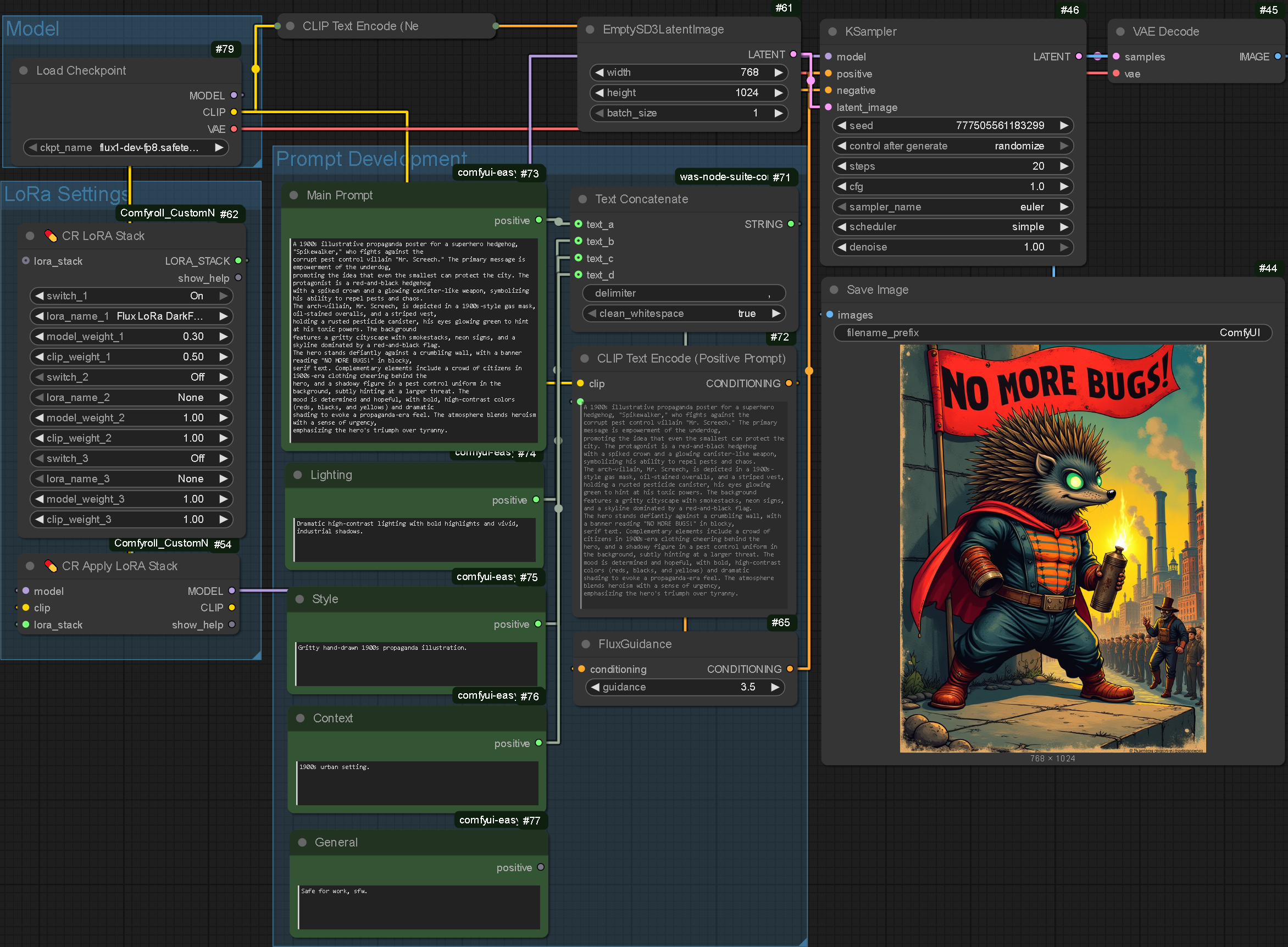The image size is (1288, 947).
Task: Decrease the cfg value with left arrow
Action: pyautogui.click(x=842, y=186)
